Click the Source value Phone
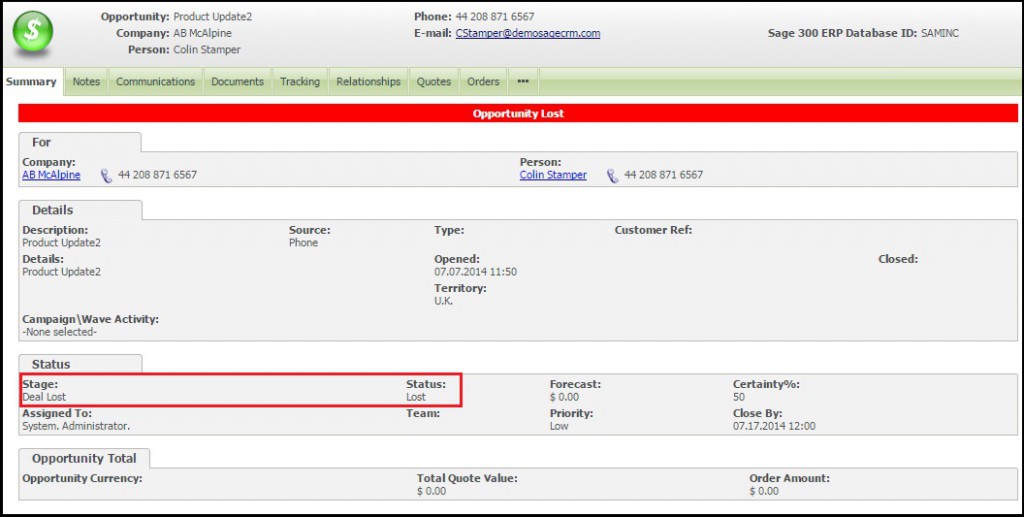The width and height of the screenshot is (1024, 517). [x=303, y=242]
